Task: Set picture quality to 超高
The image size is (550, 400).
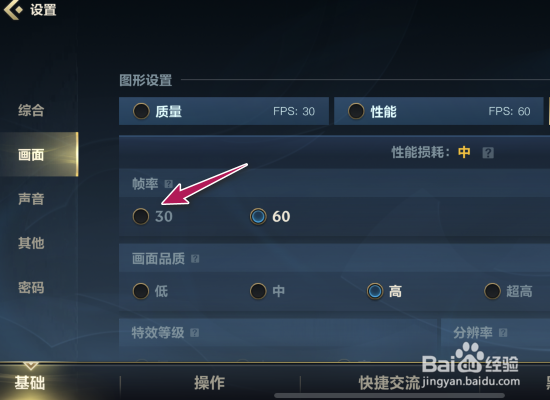Action: (x=509, y=291)
